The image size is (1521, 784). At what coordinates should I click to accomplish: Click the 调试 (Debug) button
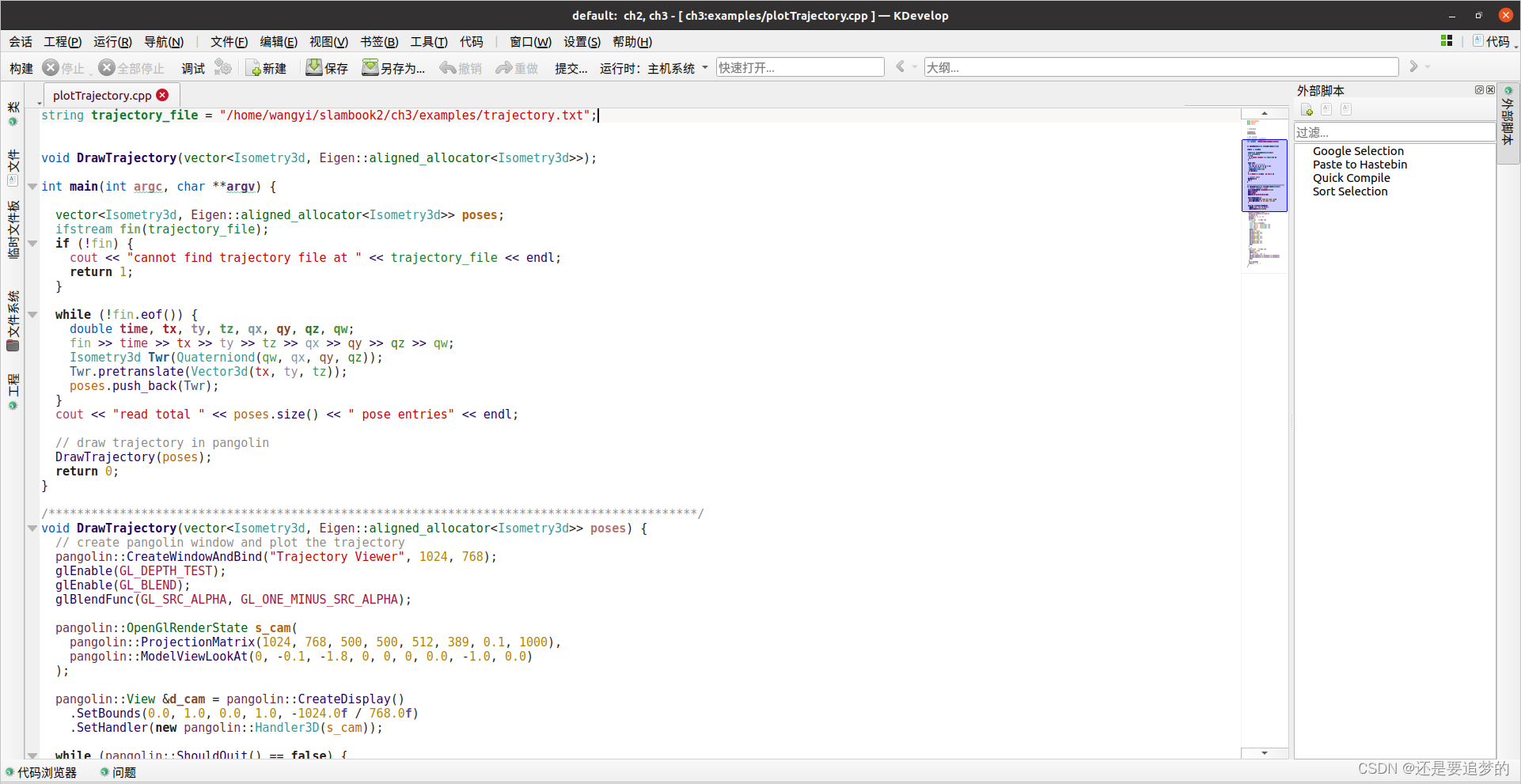click(x=193, y=68)
